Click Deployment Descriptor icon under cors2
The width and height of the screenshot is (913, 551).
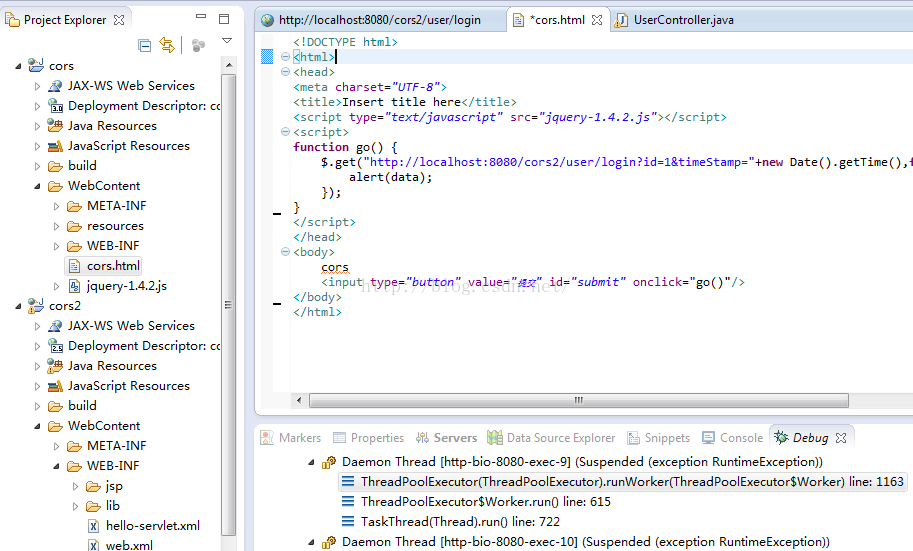click(x=55, y=346)
